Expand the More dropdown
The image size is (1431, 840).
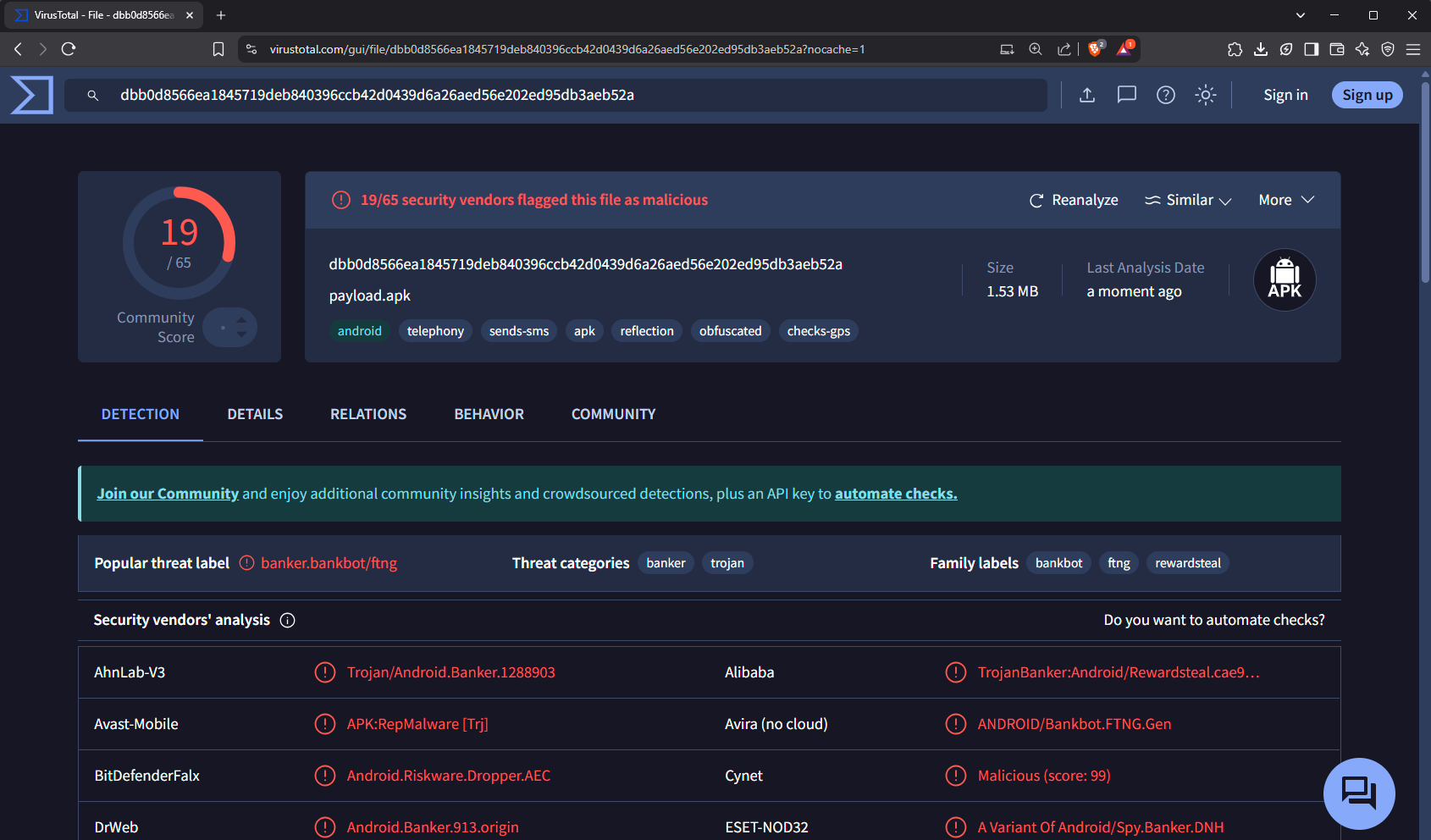[x=1286, y=200]
